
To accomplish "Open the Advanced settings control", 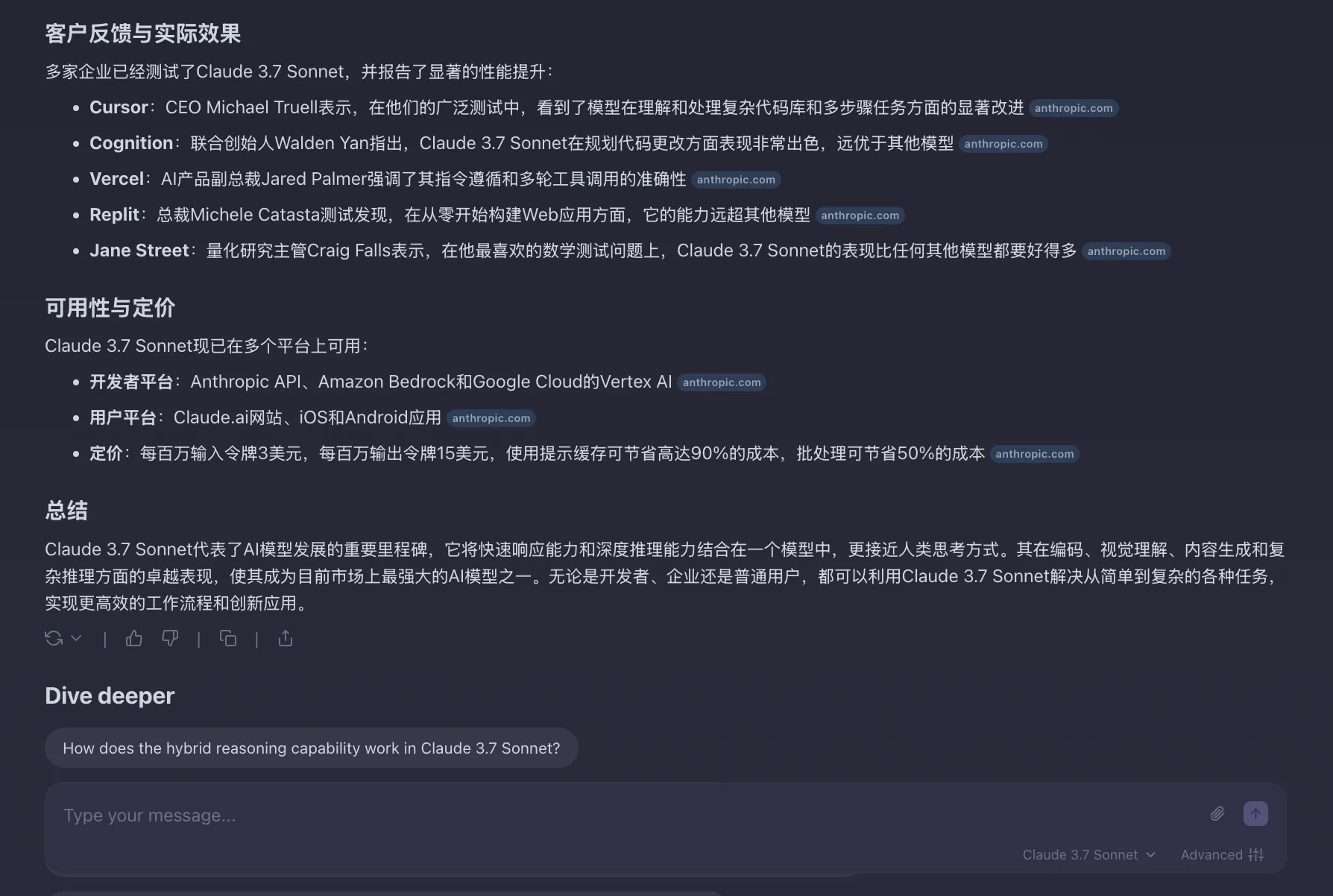I will point(1222,854).
